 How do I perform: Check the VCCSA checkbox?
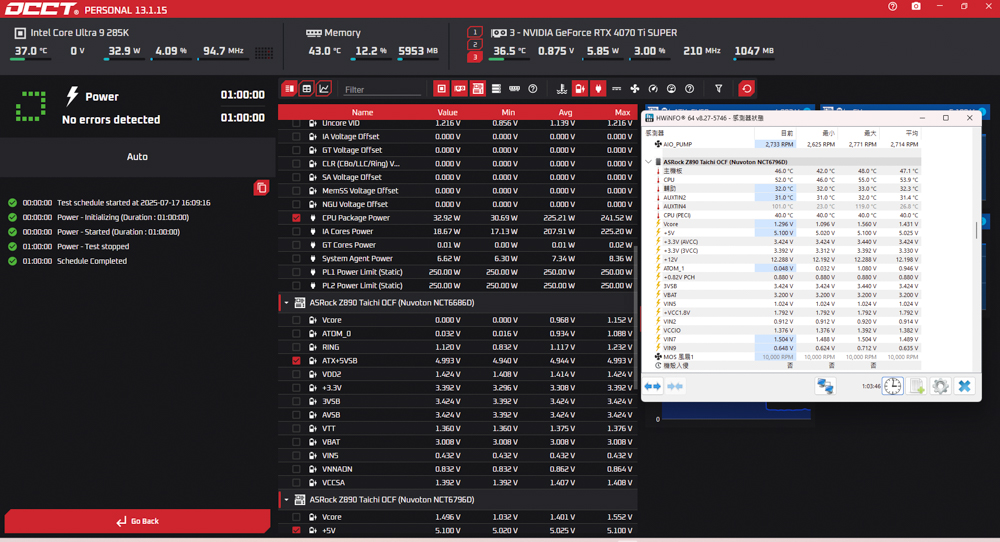(296, 483)
